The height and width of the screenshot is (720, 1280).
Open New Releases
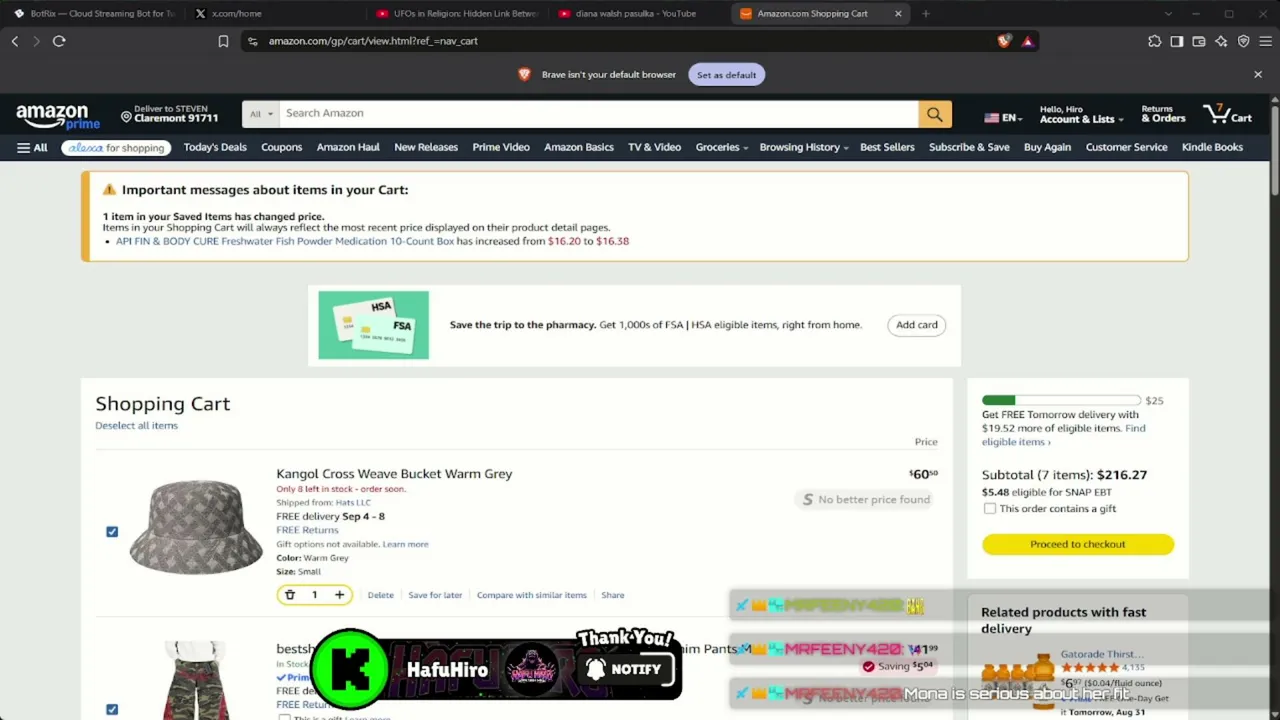point(426,148)
